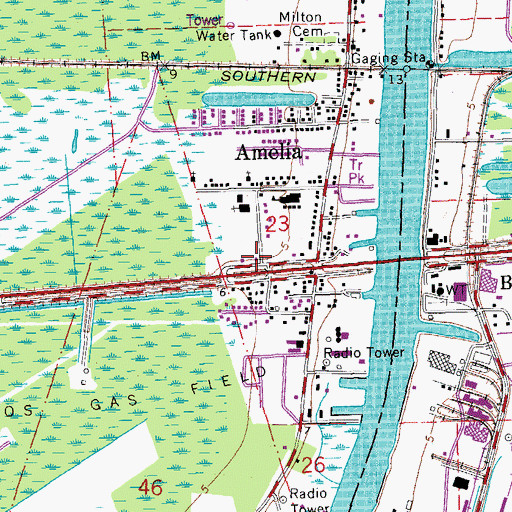Click the 'GAS' field label
512x512 pixels.
pos(114,403)
